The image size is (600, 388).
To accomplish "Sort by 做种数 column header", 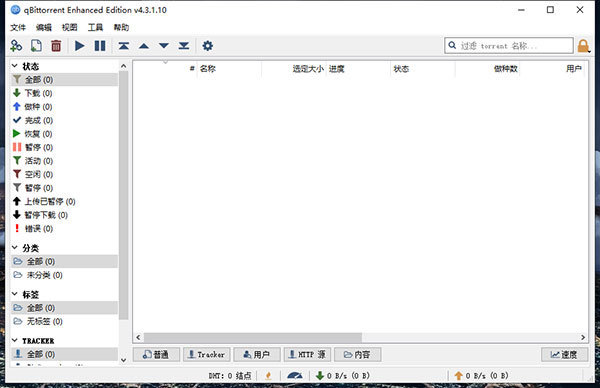I will (488, 69).
